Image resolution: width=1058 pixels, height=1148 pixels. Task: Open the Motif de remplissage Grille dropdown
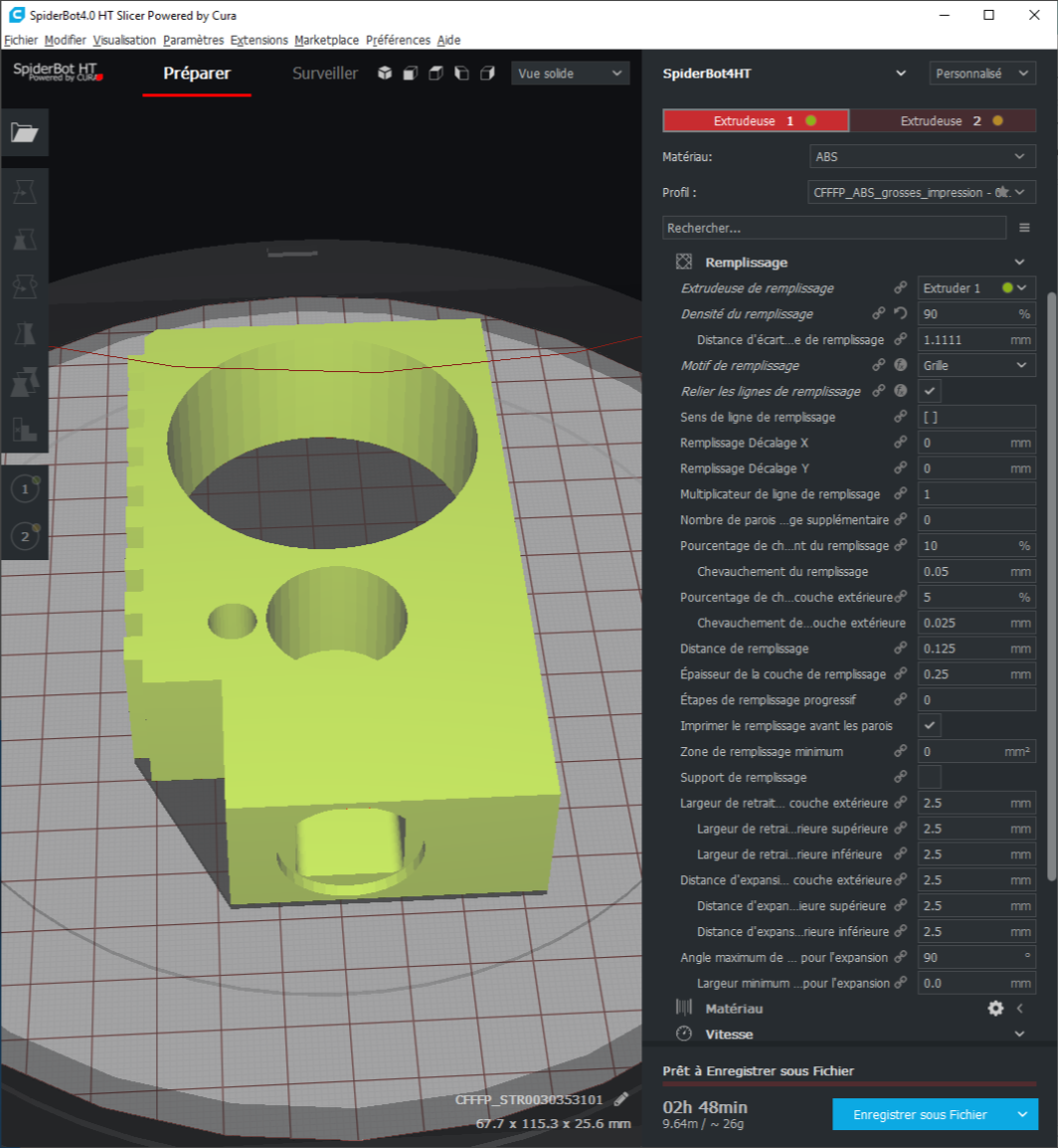point(975,365)
